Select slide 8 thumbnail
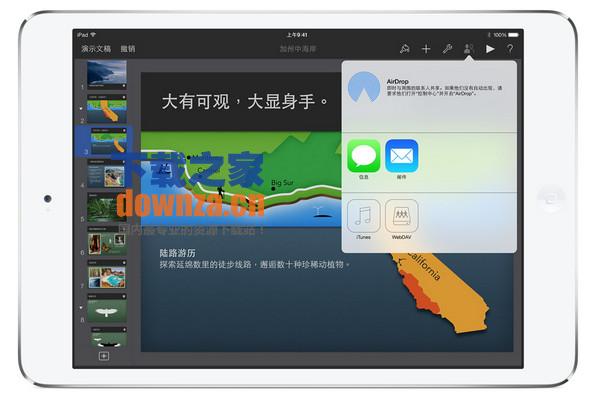This screenshot has height=401, width=600. click(107, 308)
